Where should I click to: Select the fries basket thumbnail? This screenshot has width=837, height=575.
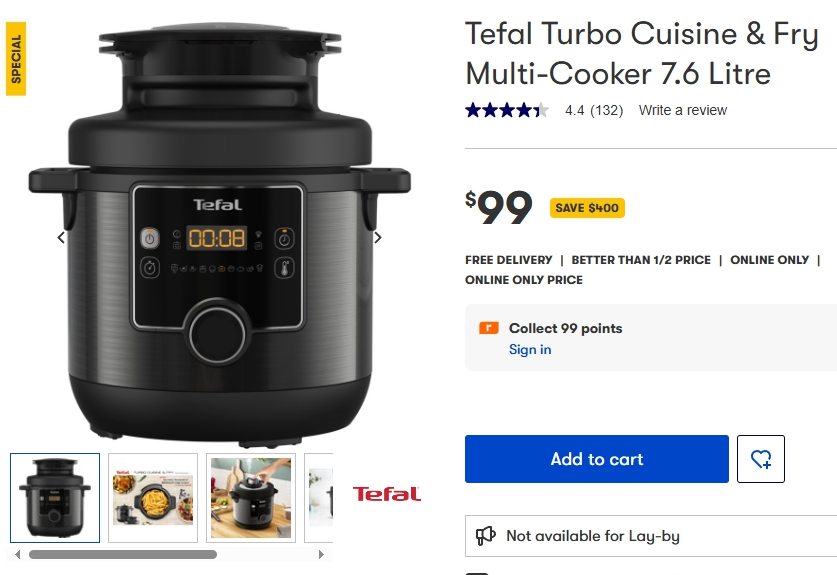[153, 498]
